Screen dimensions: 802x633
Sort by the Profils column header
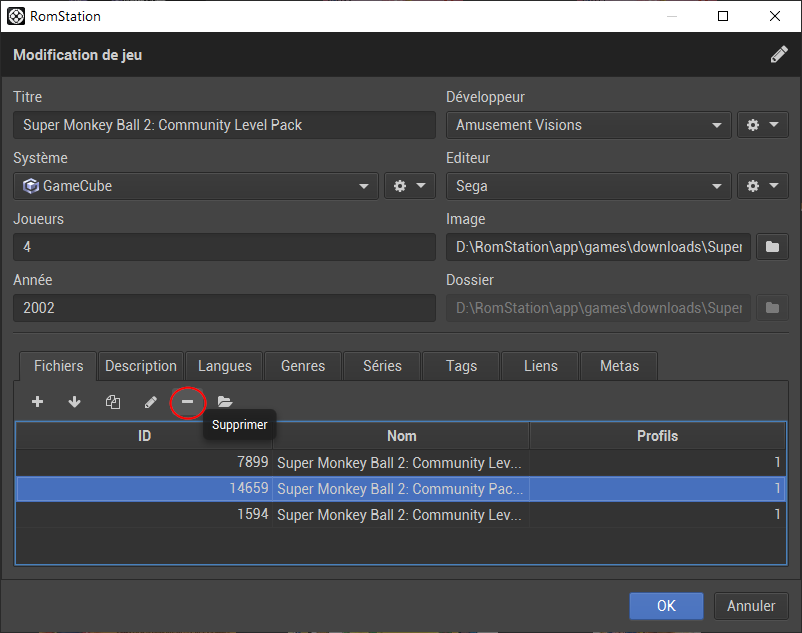click(657, 436)
